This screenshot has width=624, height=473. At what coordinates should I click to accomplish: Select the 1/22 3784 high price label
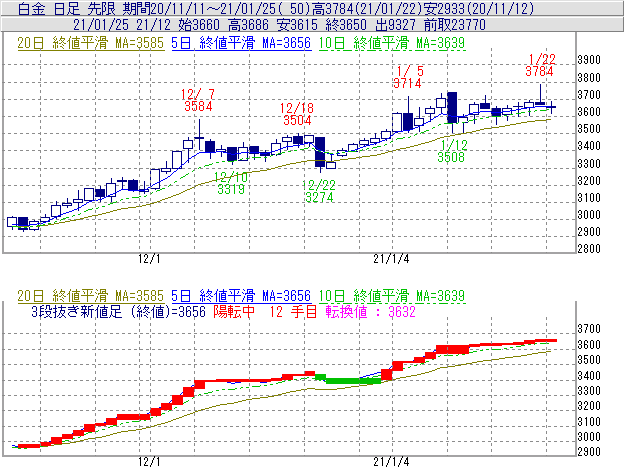[540, 66]
